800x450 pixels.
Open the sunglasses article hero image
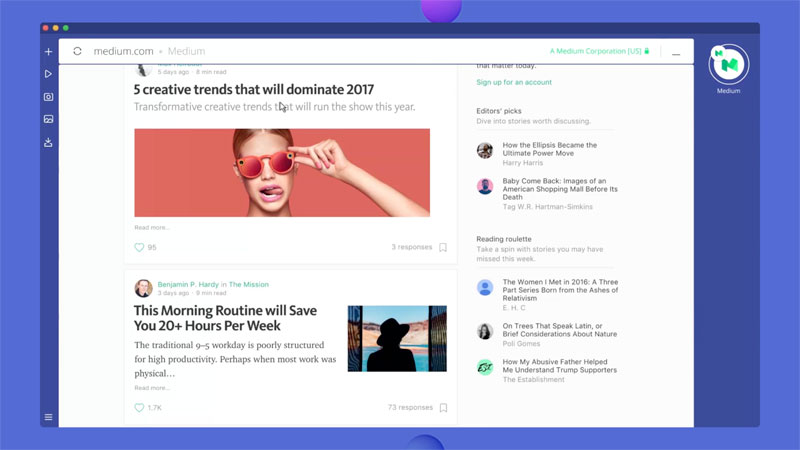pyautogui.click(x=282, y=172)
